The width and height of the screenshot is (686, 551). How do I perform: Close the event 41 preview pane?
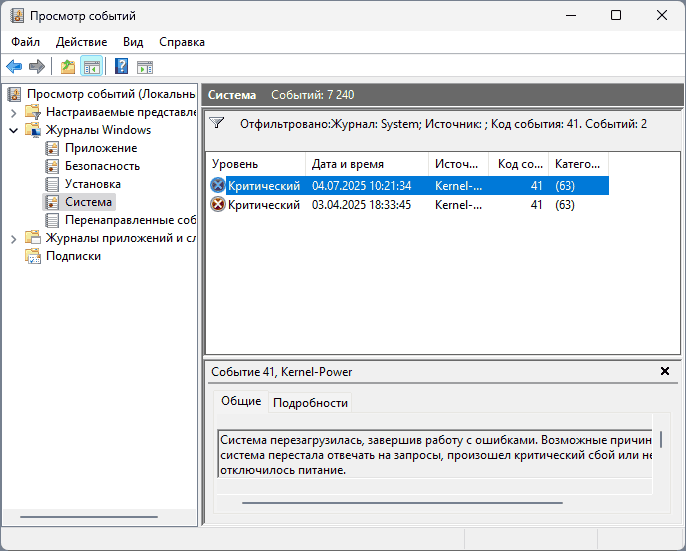[x=665, y=371]
